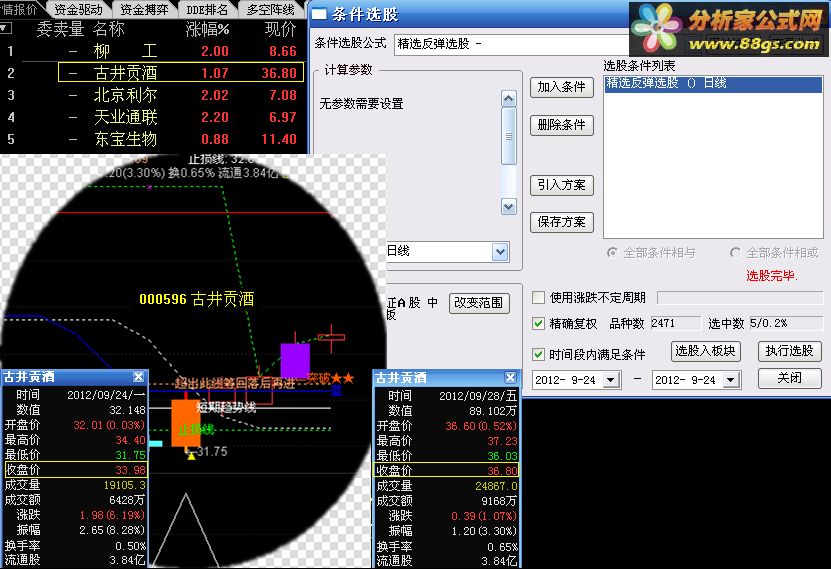Click the 条件选股 window title icon

(x=319, y=14)
